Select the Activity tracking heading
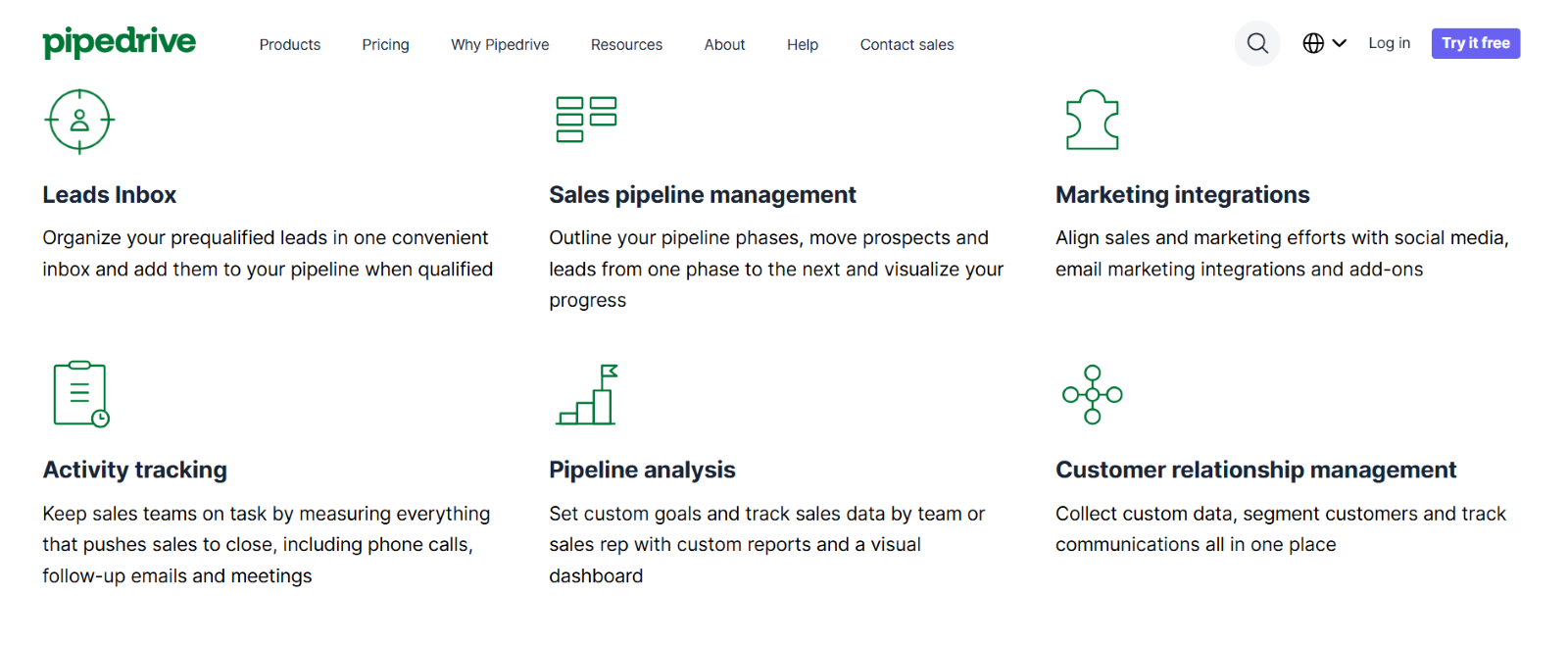 click(x=135, y=470)
